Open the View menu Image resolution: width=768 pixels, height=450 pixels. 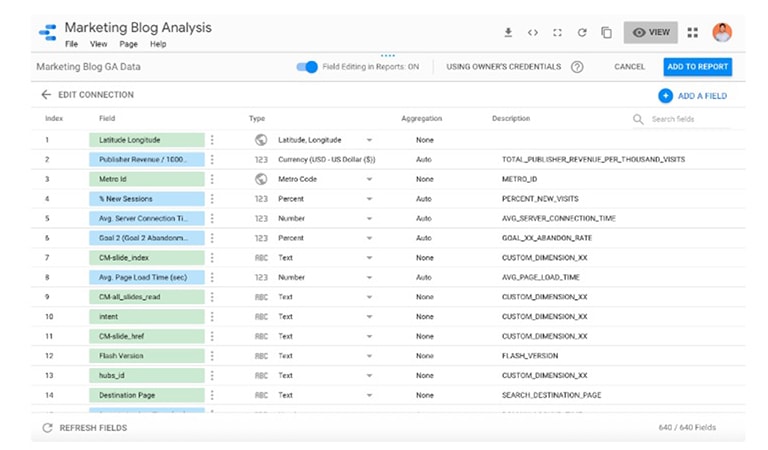[x=98, y=44]
